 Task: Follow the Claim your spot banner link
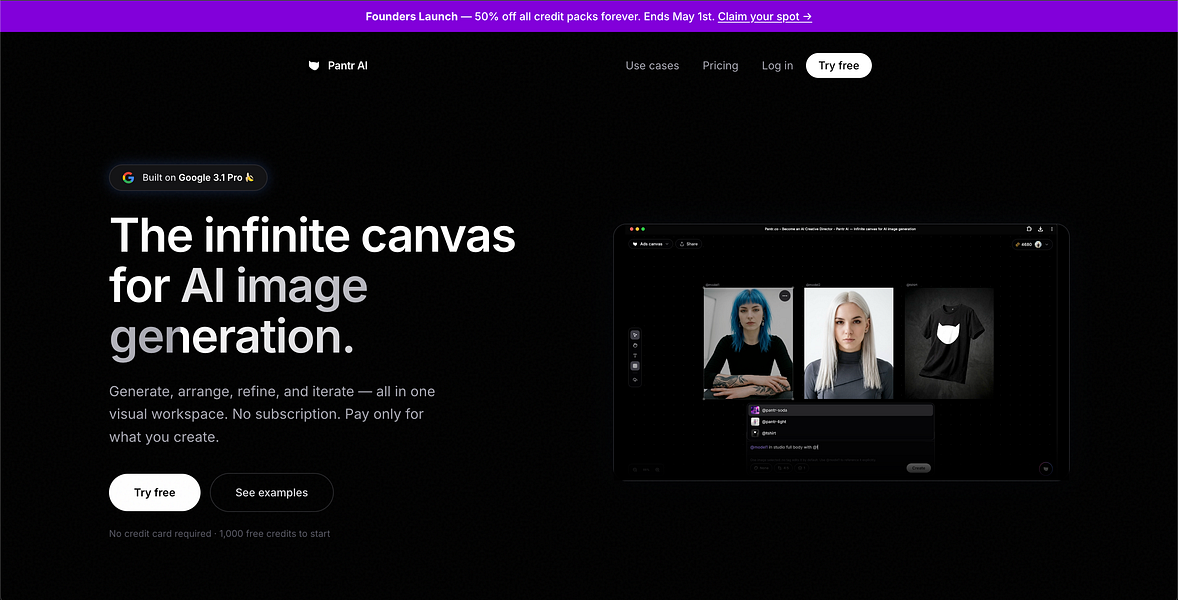click(765, 17)
